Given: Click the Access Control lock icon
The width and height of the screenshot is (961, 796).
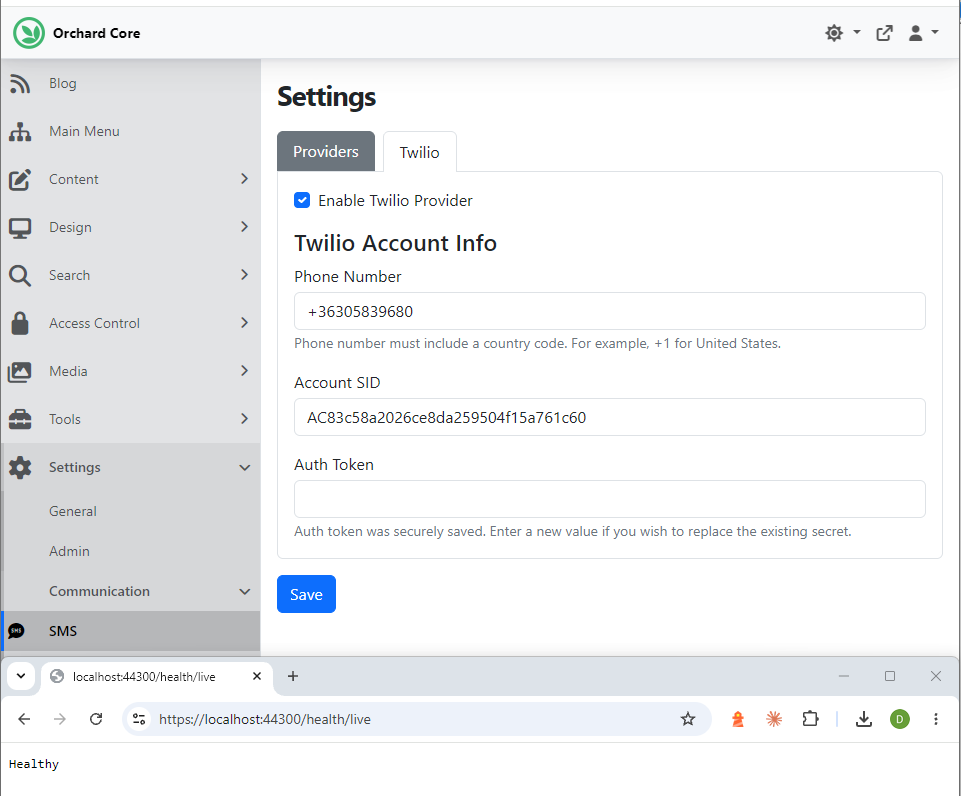Looking at the screenshot, I should coord(20,324).
